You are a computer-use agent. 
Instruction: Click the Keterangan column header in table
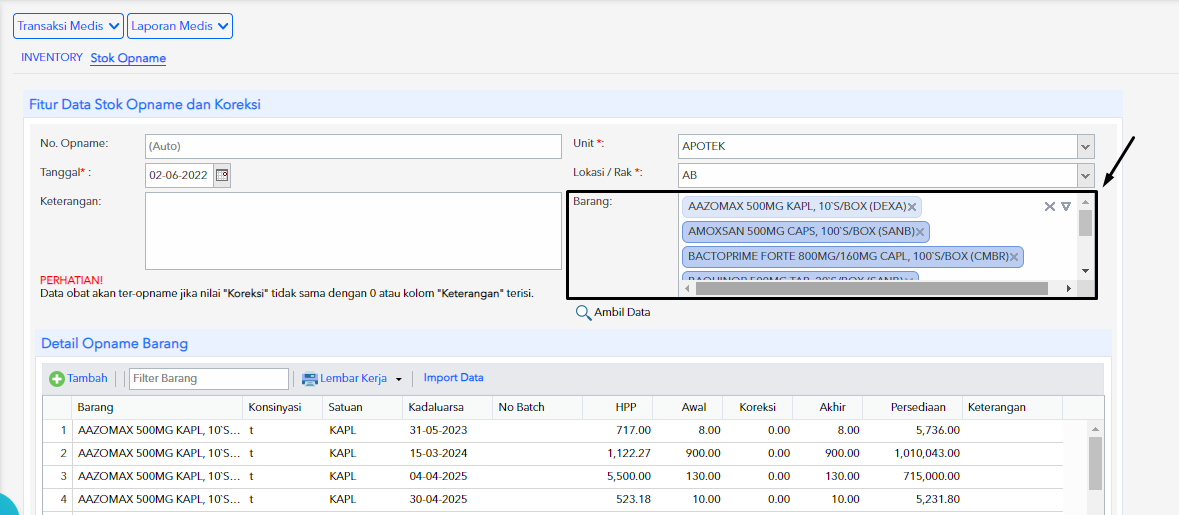(1012, 407)
